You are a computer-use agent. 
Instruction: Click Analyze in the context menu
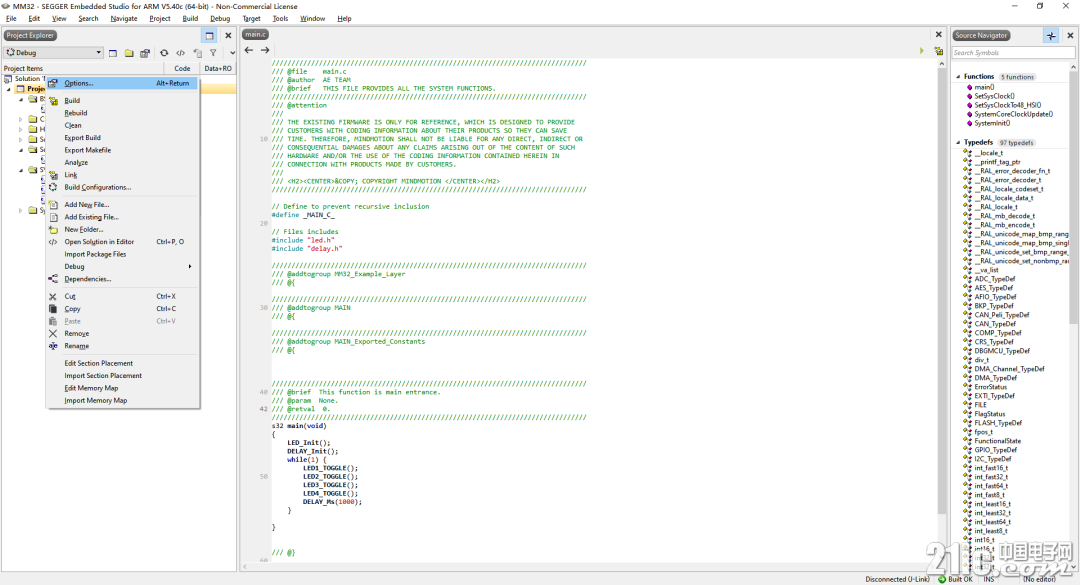point(76,163)
